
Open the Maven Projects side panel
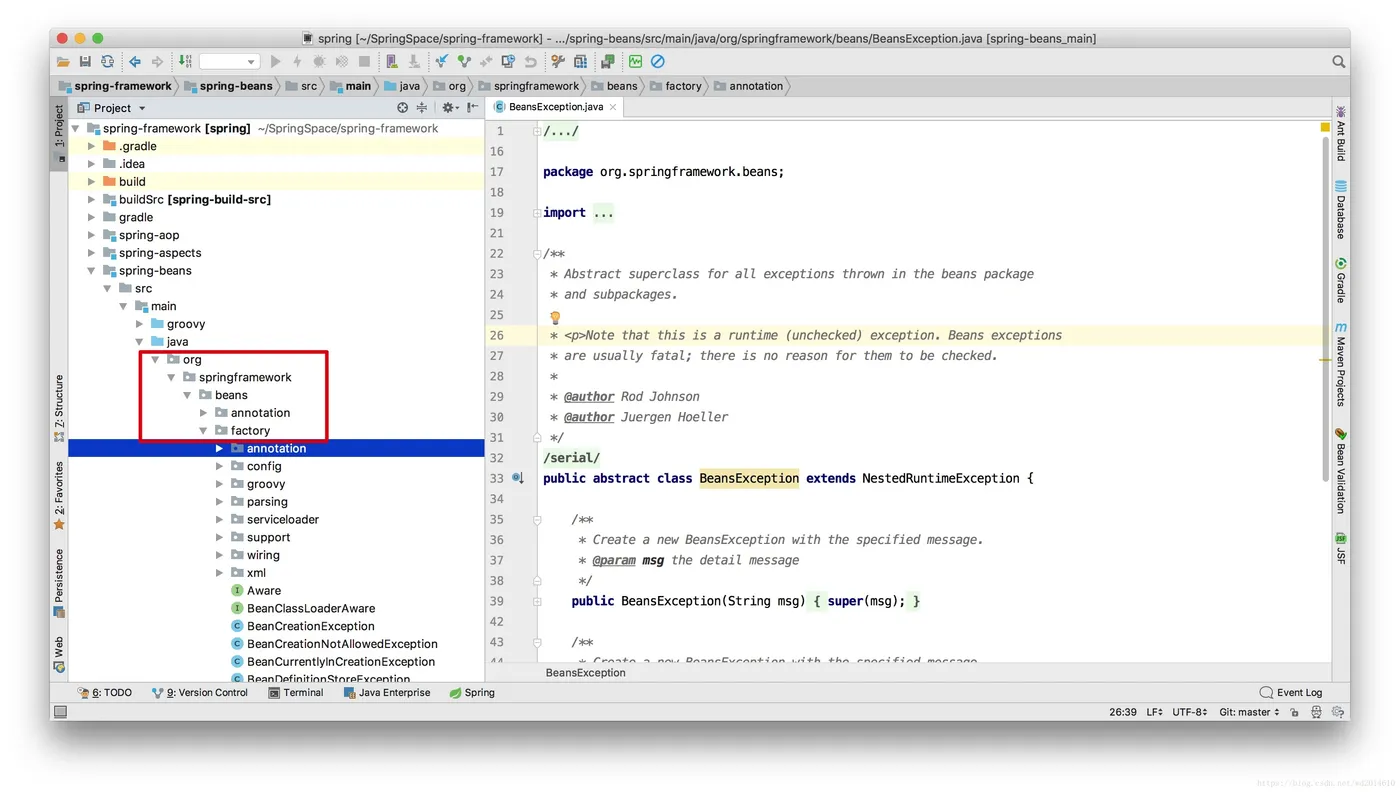pos(1341,364)
